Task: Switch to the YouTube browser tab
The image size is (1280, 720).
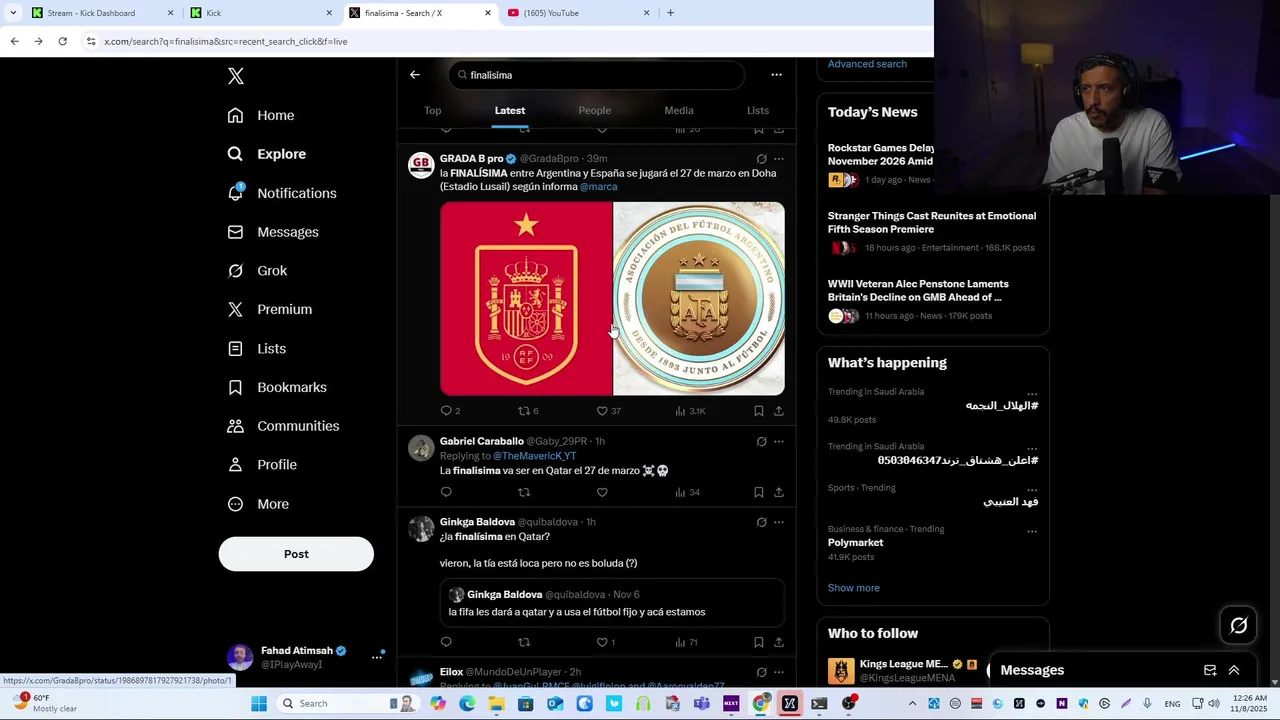Action: (x=579, y=13)
